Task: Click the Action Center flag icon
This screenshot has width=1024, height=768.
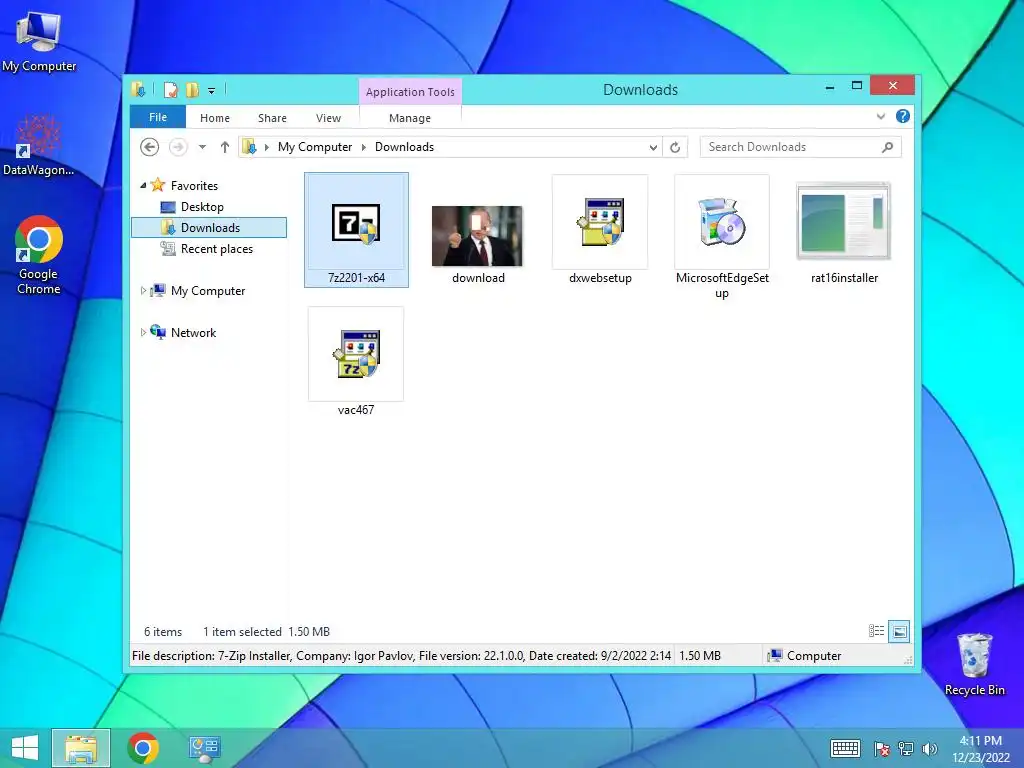Action: coord(882,748)
